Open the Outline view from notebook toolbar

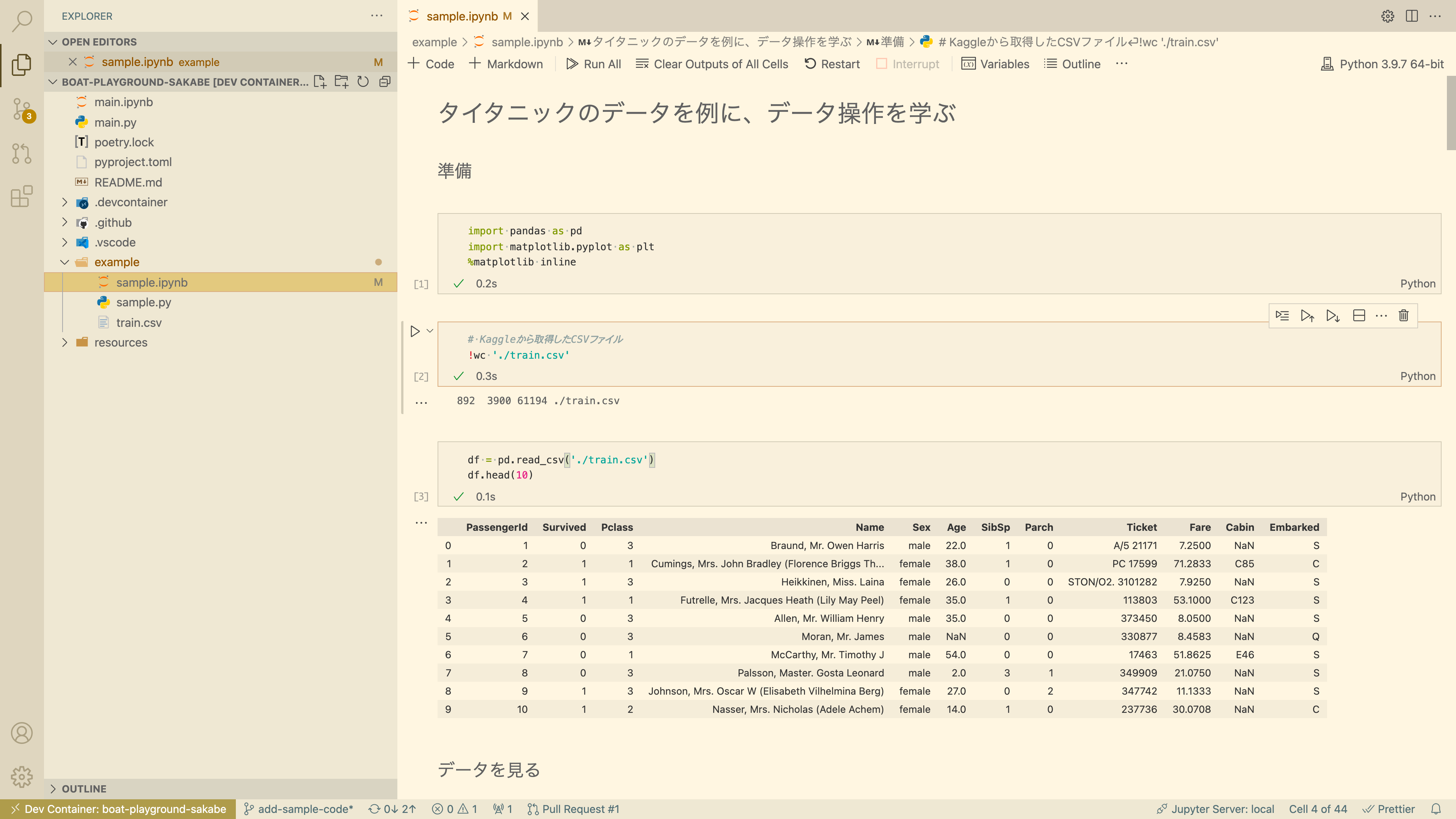coord(1072,64)
